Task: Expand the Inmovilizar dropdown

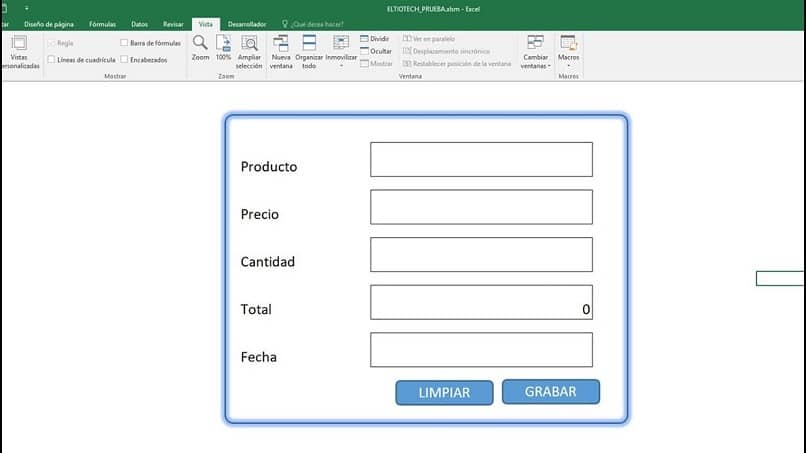Action: (x=341, y=52)
